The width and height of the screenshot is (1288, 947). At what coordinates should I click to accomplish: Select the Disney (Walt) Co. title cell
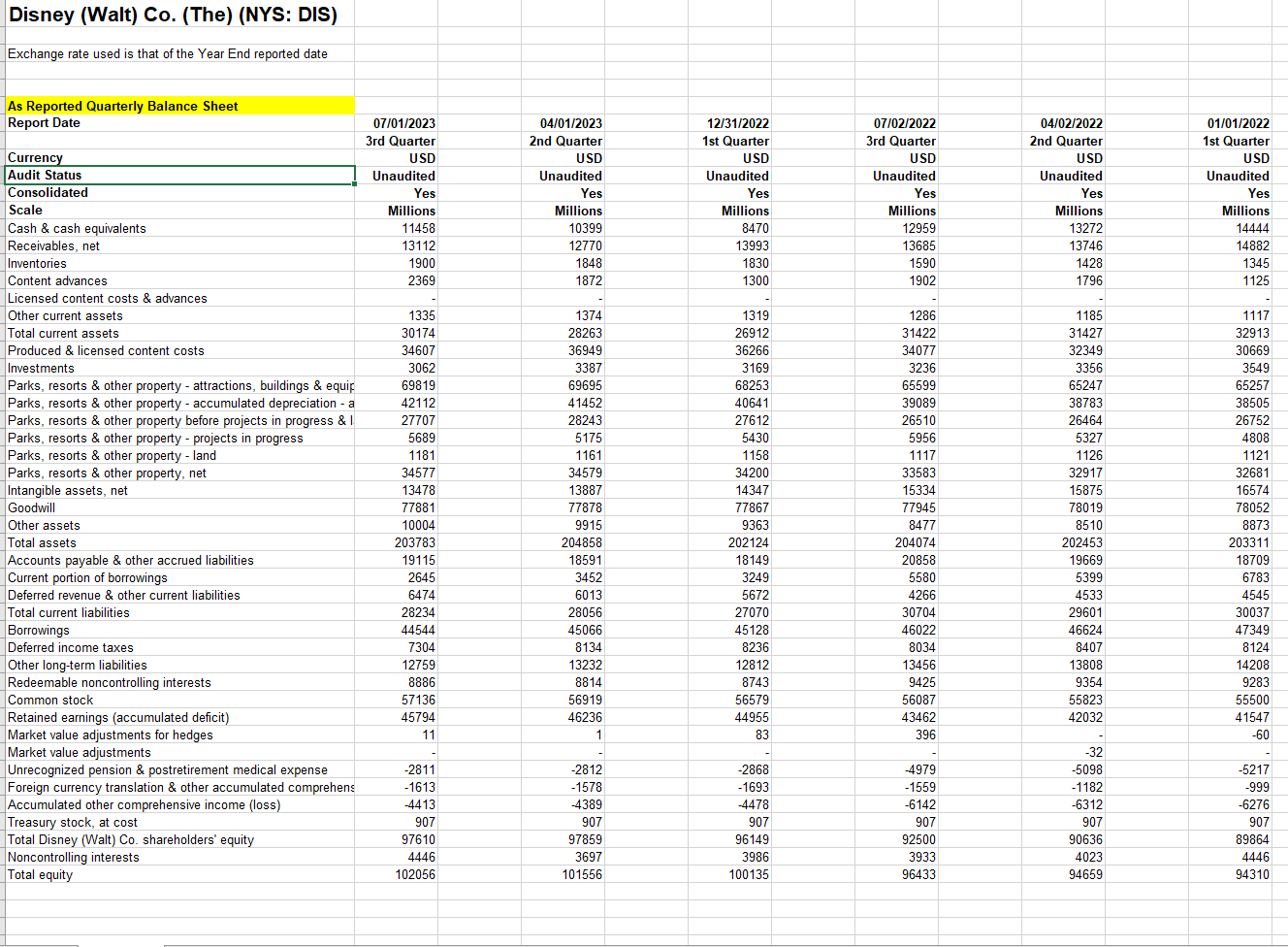[x=173, y=15]
